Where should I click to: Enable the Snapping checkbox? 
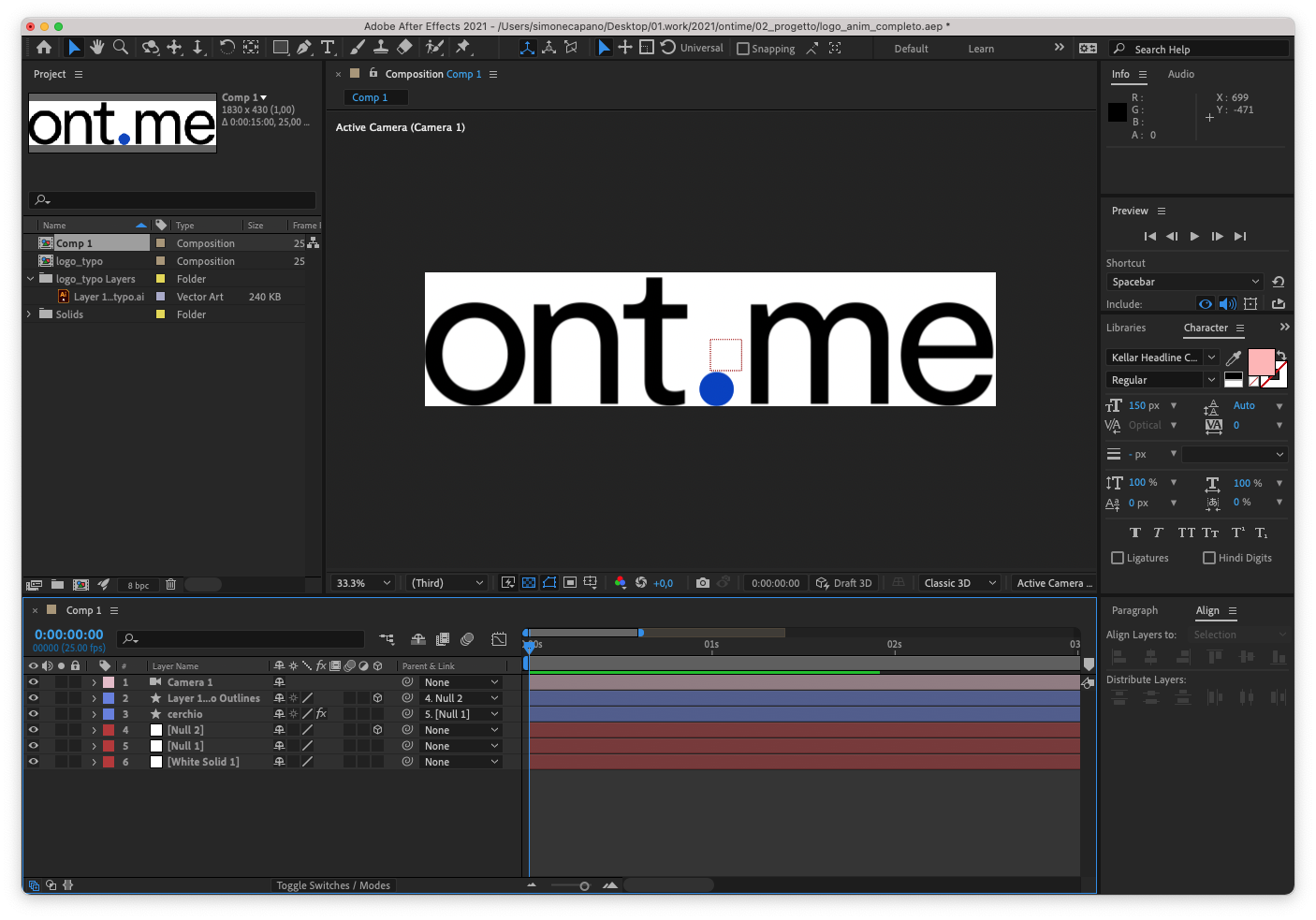click(743, 49)
